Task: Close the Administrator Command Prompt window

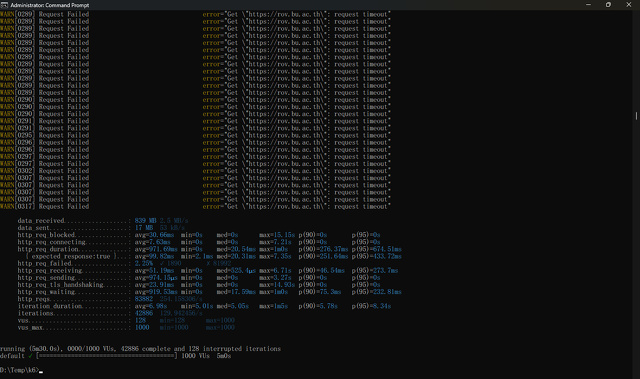Action: (x=629, y=4)
